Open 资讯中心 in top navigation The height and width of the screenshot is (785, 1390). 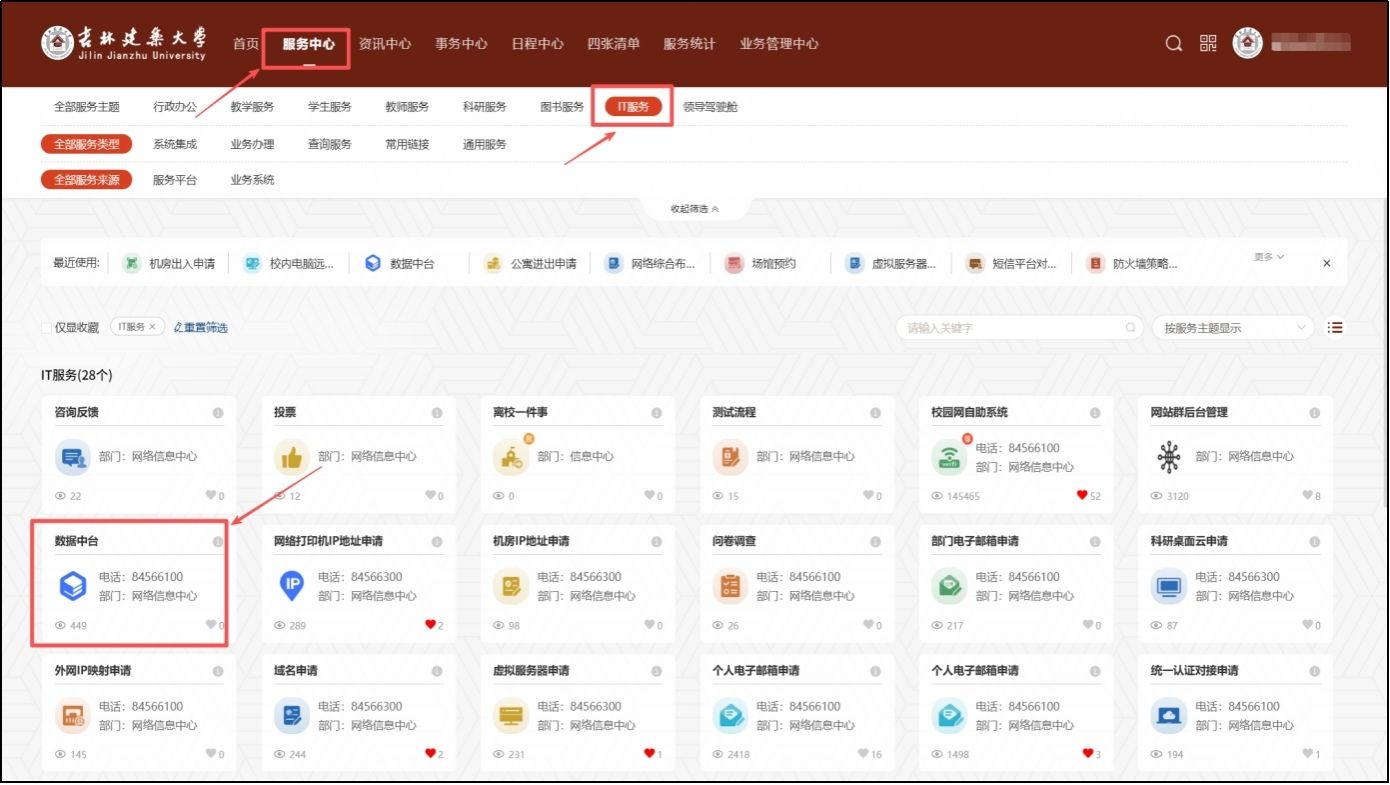[385, 44]
